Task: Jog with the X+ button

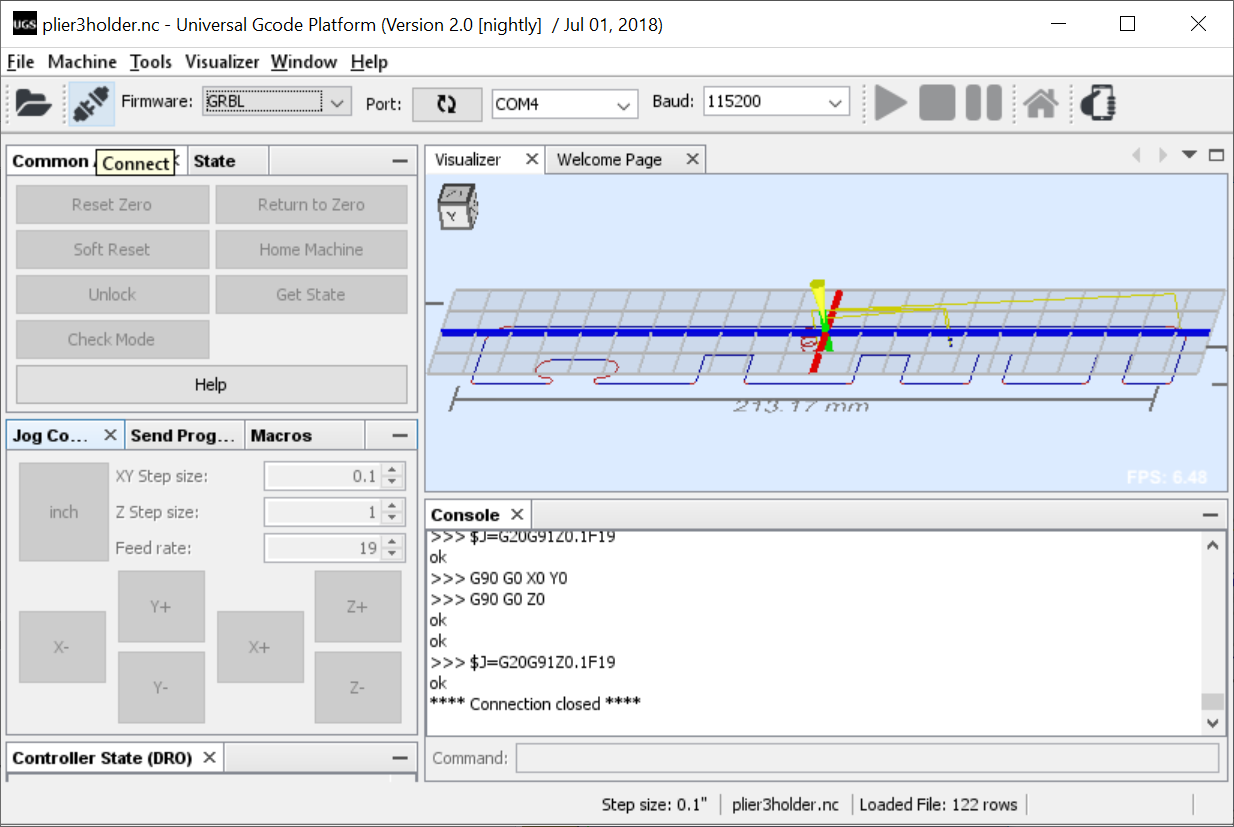Action: pyautogui.click(x=260, y=647)
